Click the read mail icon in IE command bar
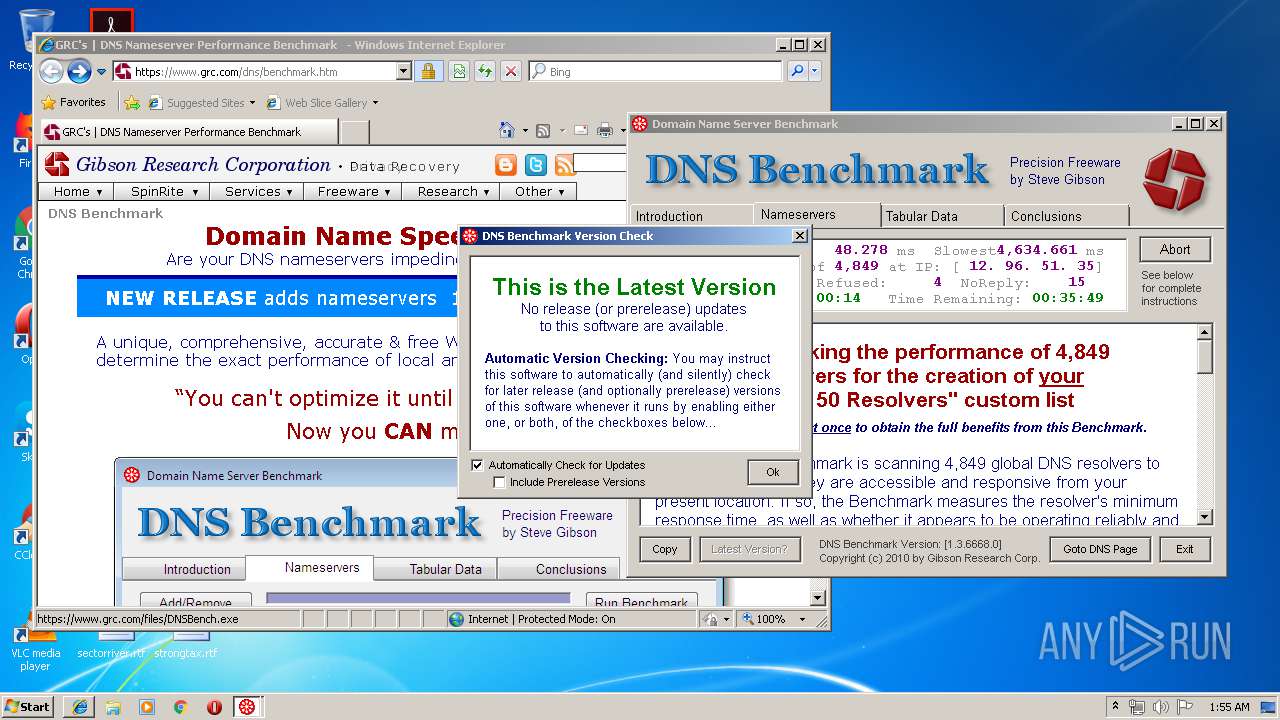The height and width of the screenshot is (720, 1280). (x=580, y=130)
